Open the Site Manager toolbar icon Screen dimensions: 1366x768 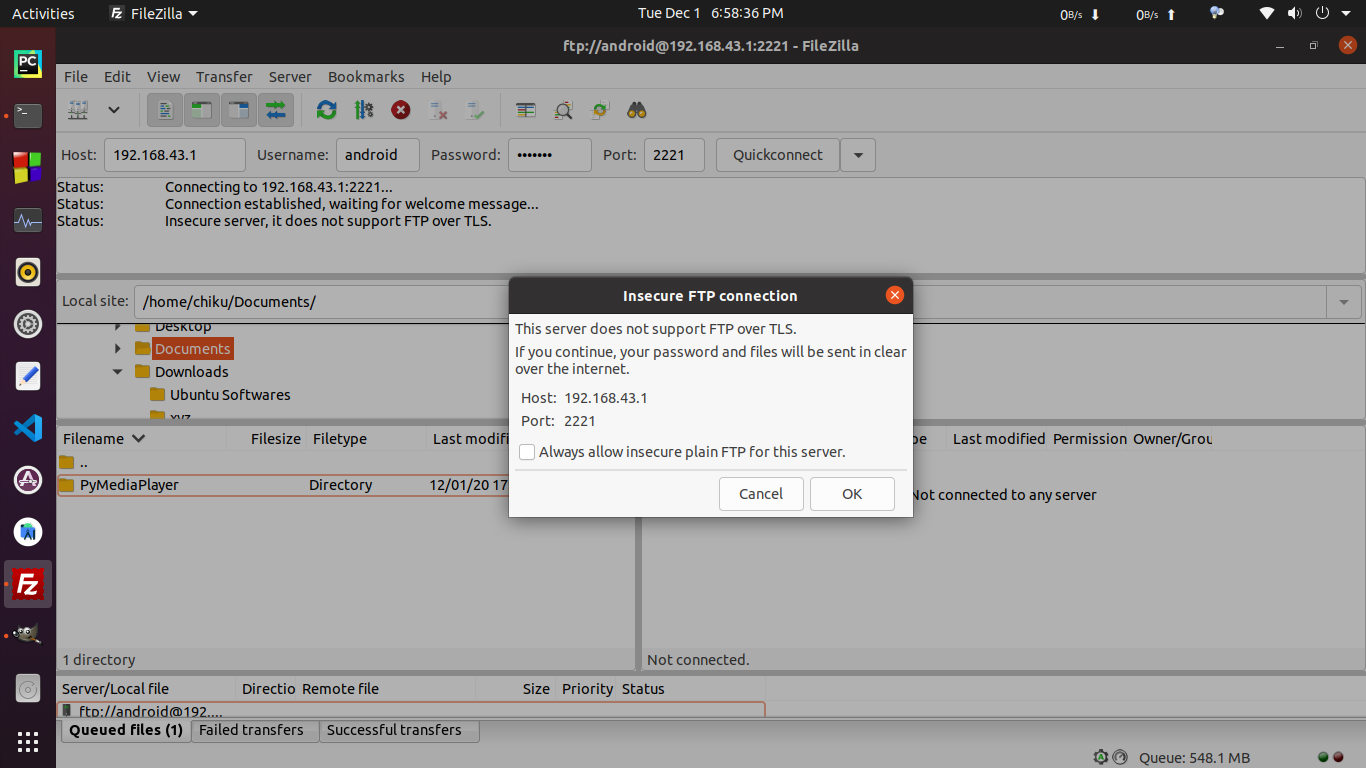tap(78, 110)
